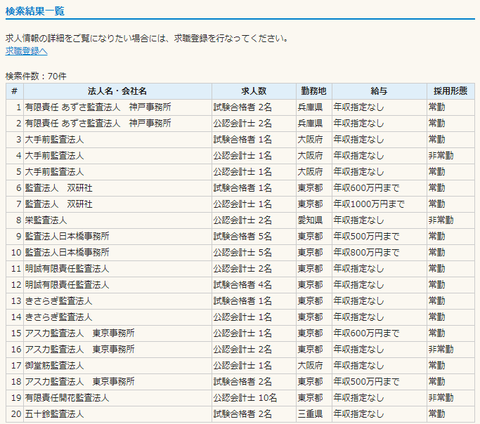Click the 法人名・会社名 column header

click(x=117, y=91)
